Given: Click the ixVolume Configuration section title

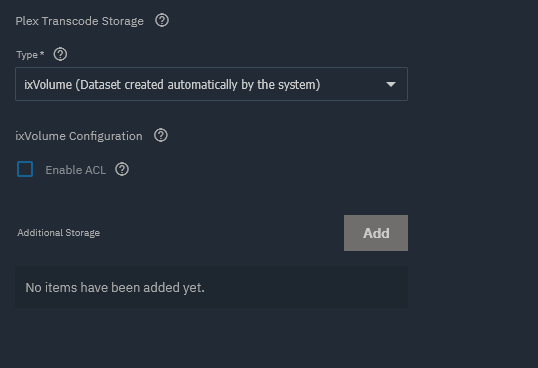Looking at the screenshot, I should (x=79, y=136).
